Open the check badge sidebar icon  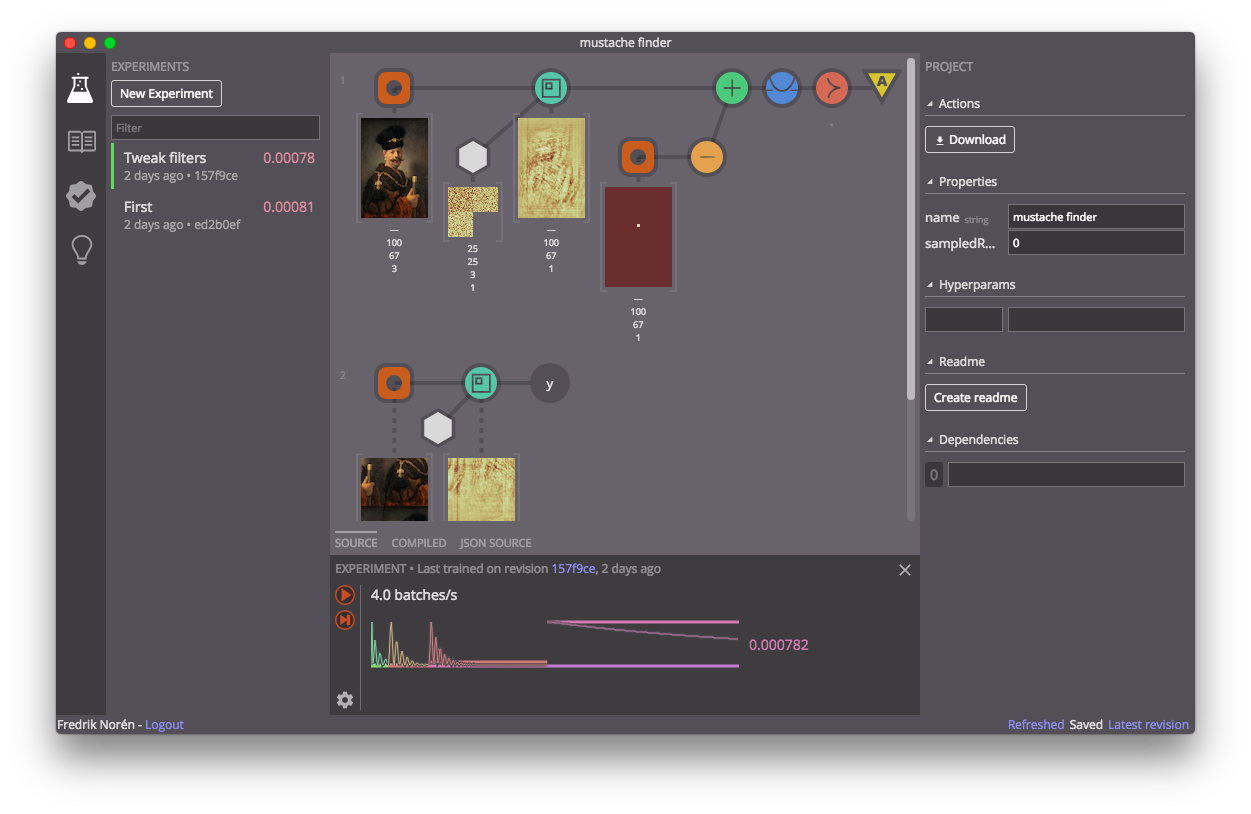point(81,196)
